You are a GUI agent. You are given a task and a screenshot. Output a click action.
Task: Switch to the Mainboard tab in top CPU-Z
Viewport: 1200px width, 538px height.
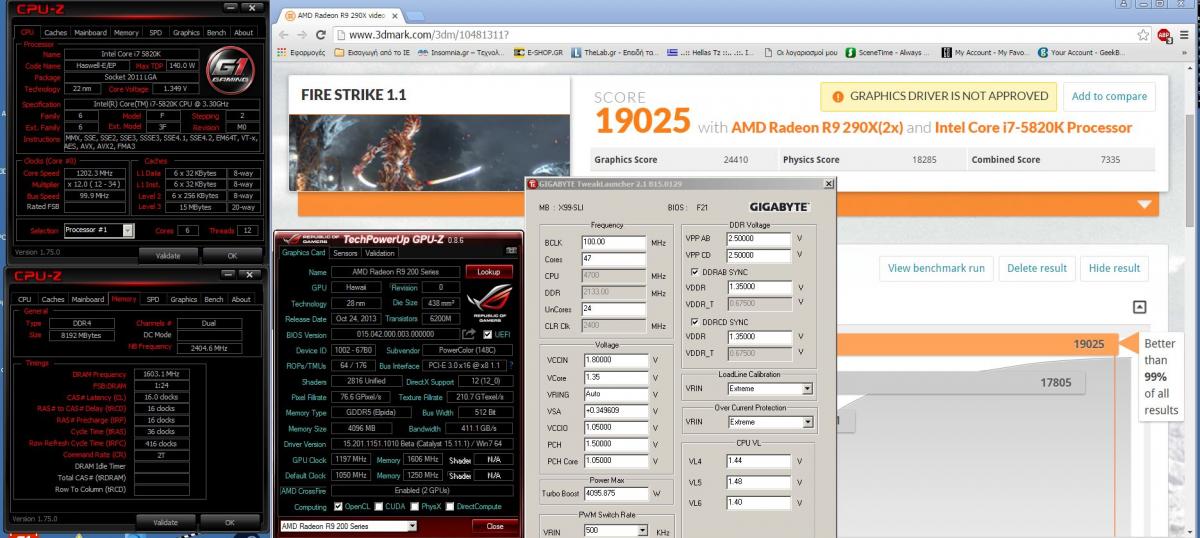pos(89,32)
